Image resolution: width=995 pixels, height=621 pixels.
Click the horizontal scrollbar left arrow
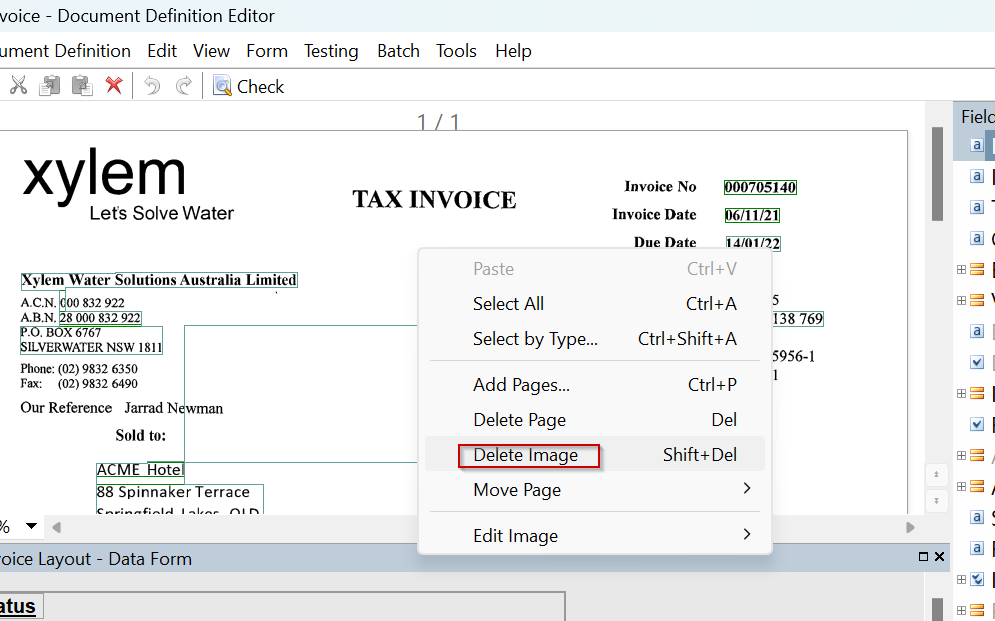pos(56,527)
